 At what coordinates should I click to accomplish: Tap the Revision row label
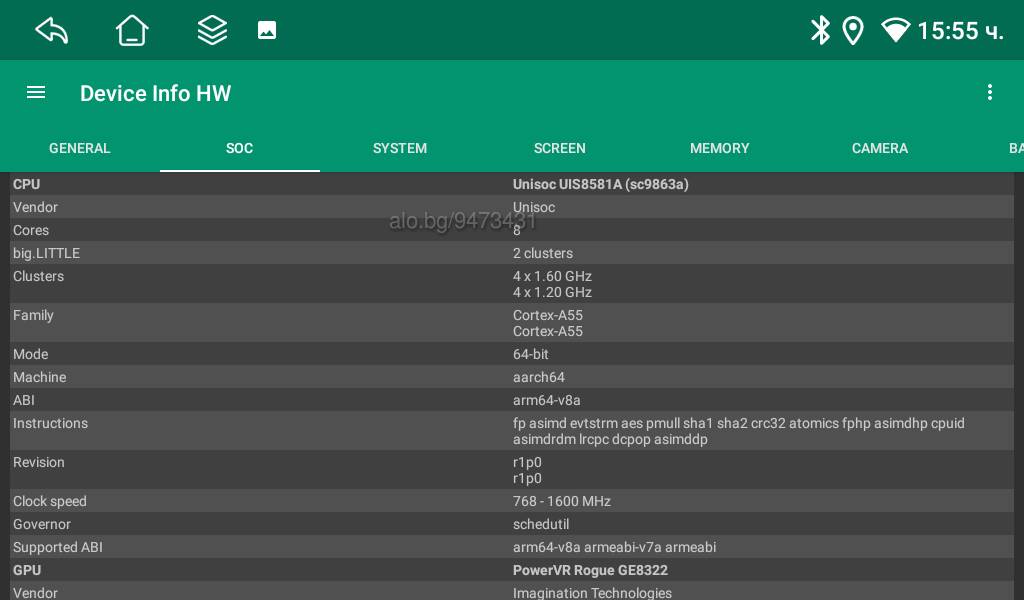coord(39,462)
